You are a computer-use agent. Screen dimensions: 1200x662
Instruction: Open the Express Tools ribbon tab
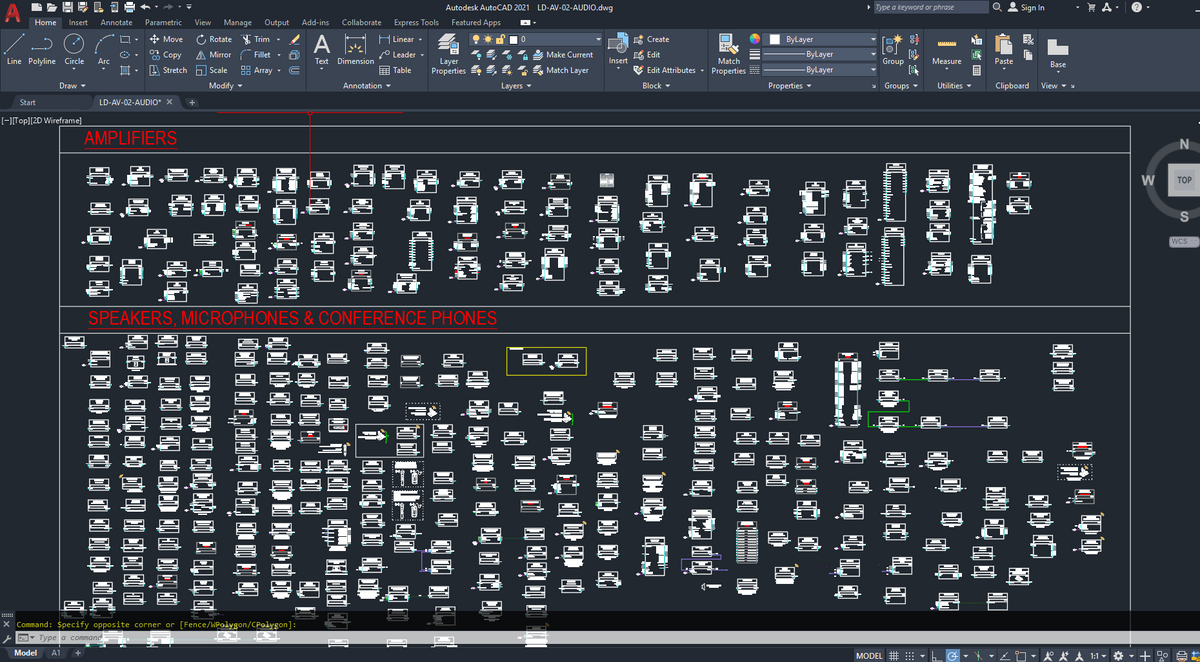pos(416,22)
